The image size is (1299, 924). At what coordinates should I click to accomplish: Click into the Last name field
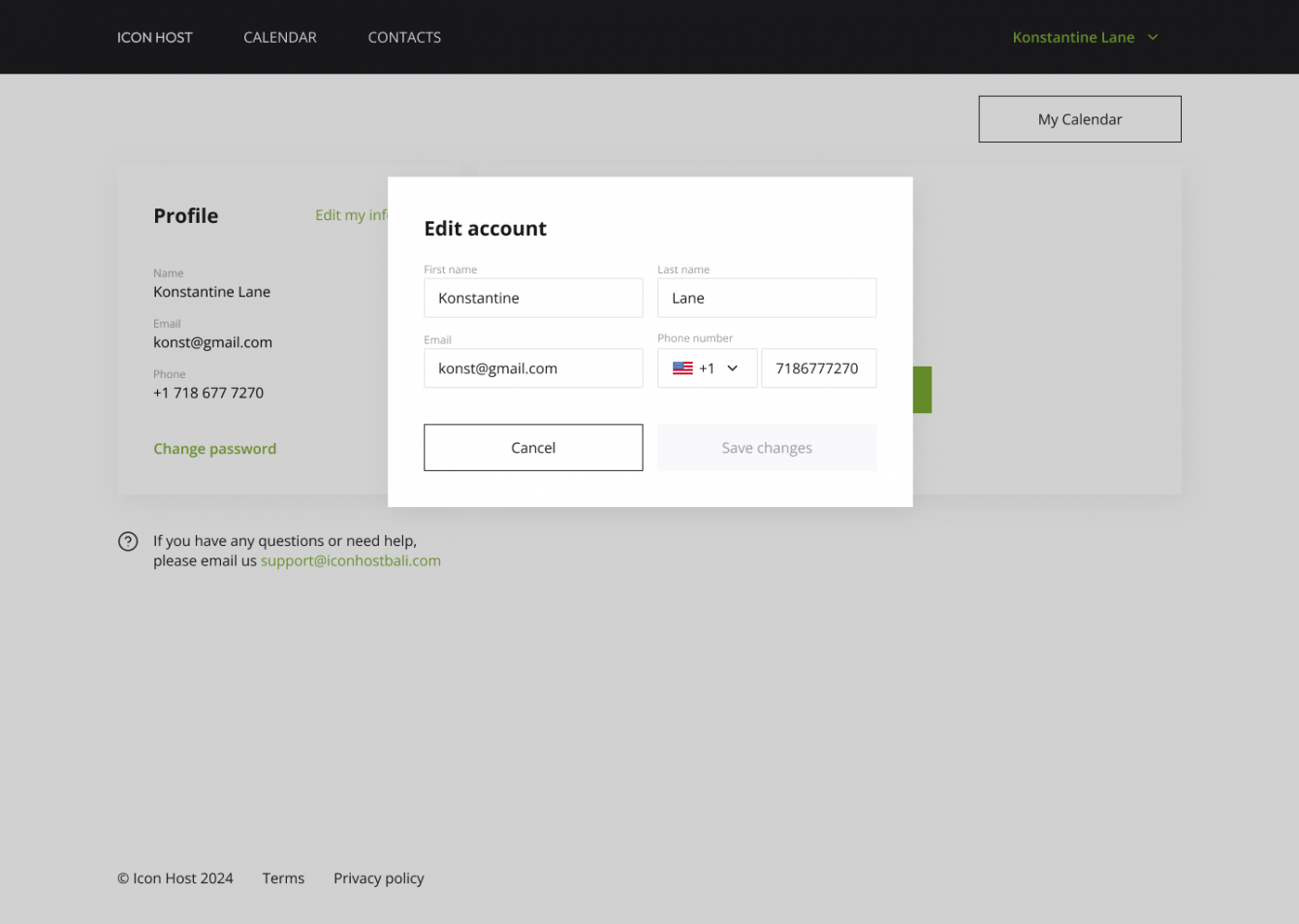coord(767,298)
